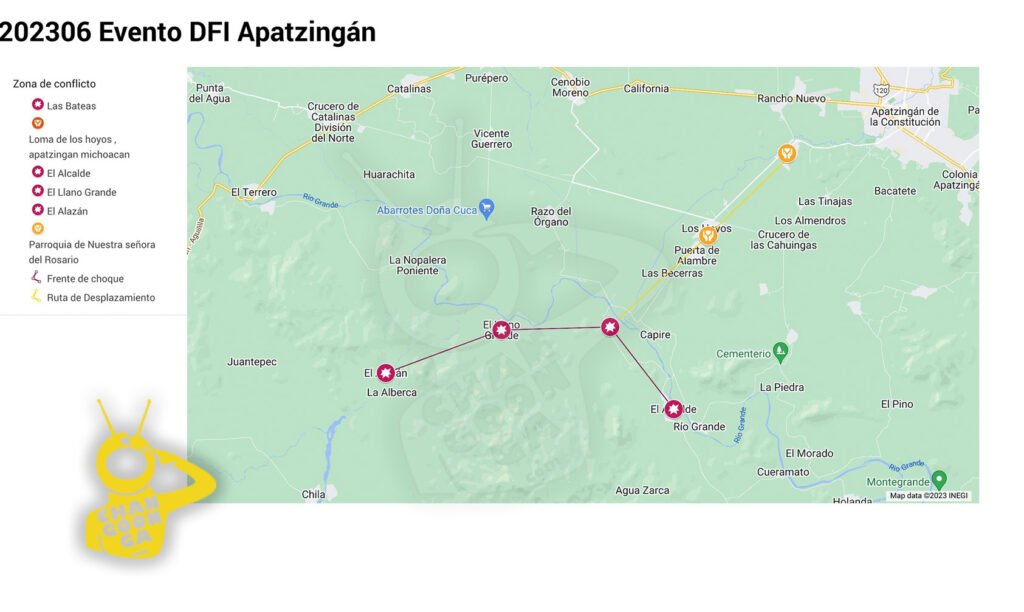Open the El Llano Grande legend entry
1024x612 pixels.
[82, 192]
